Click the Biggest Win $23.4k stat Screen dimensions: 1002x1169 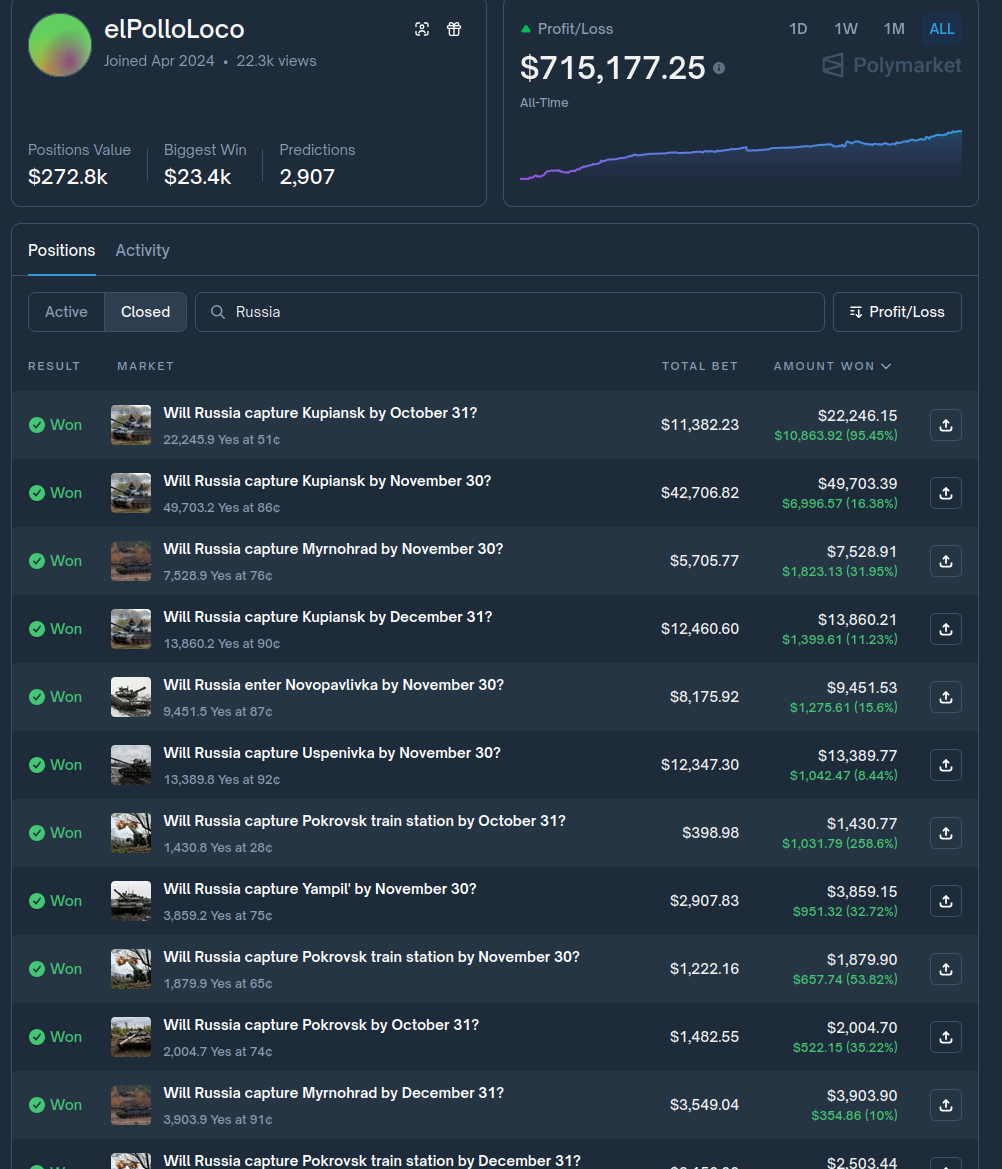205,164
